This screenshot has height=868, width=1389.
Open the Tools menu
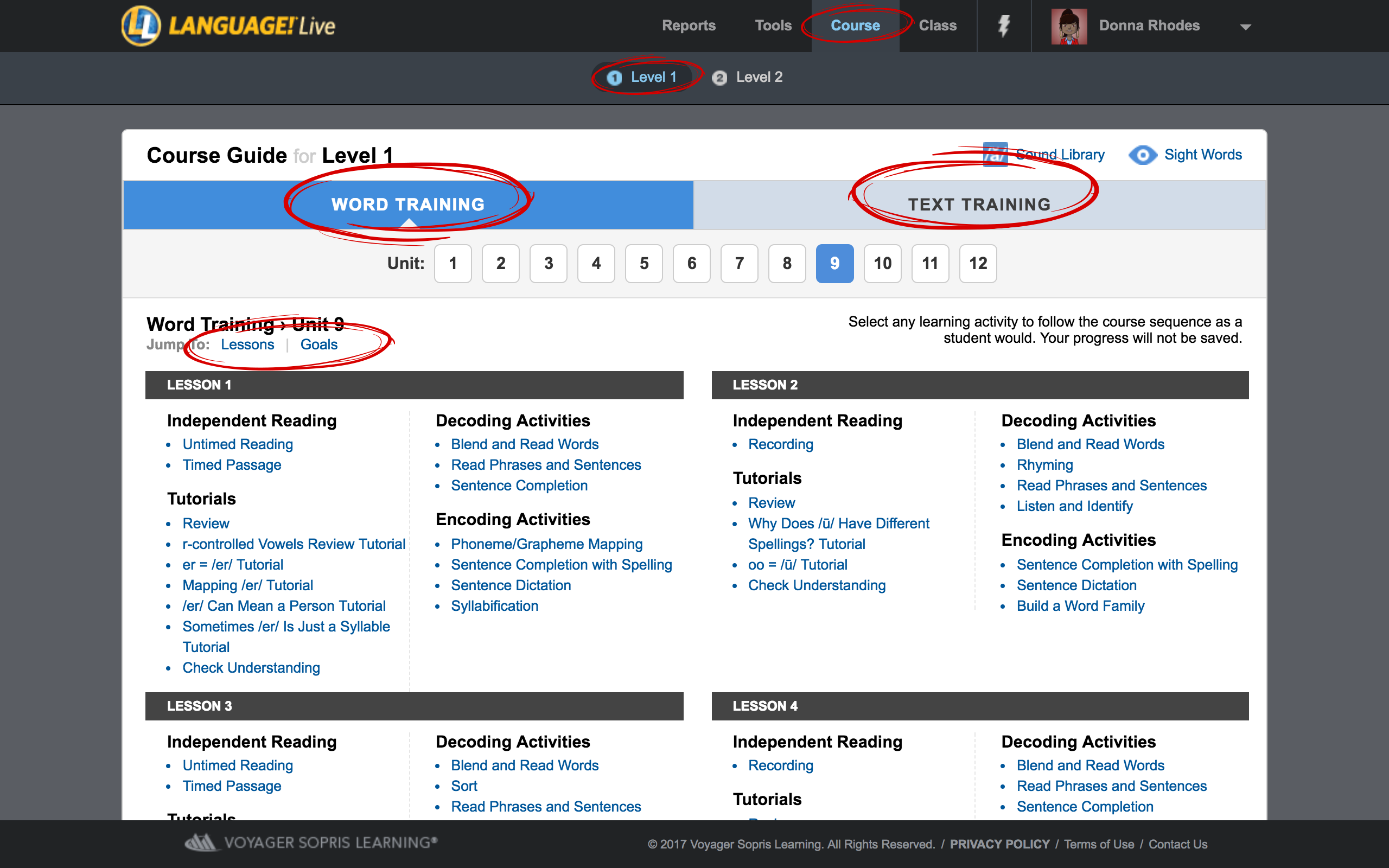point(773,26)
